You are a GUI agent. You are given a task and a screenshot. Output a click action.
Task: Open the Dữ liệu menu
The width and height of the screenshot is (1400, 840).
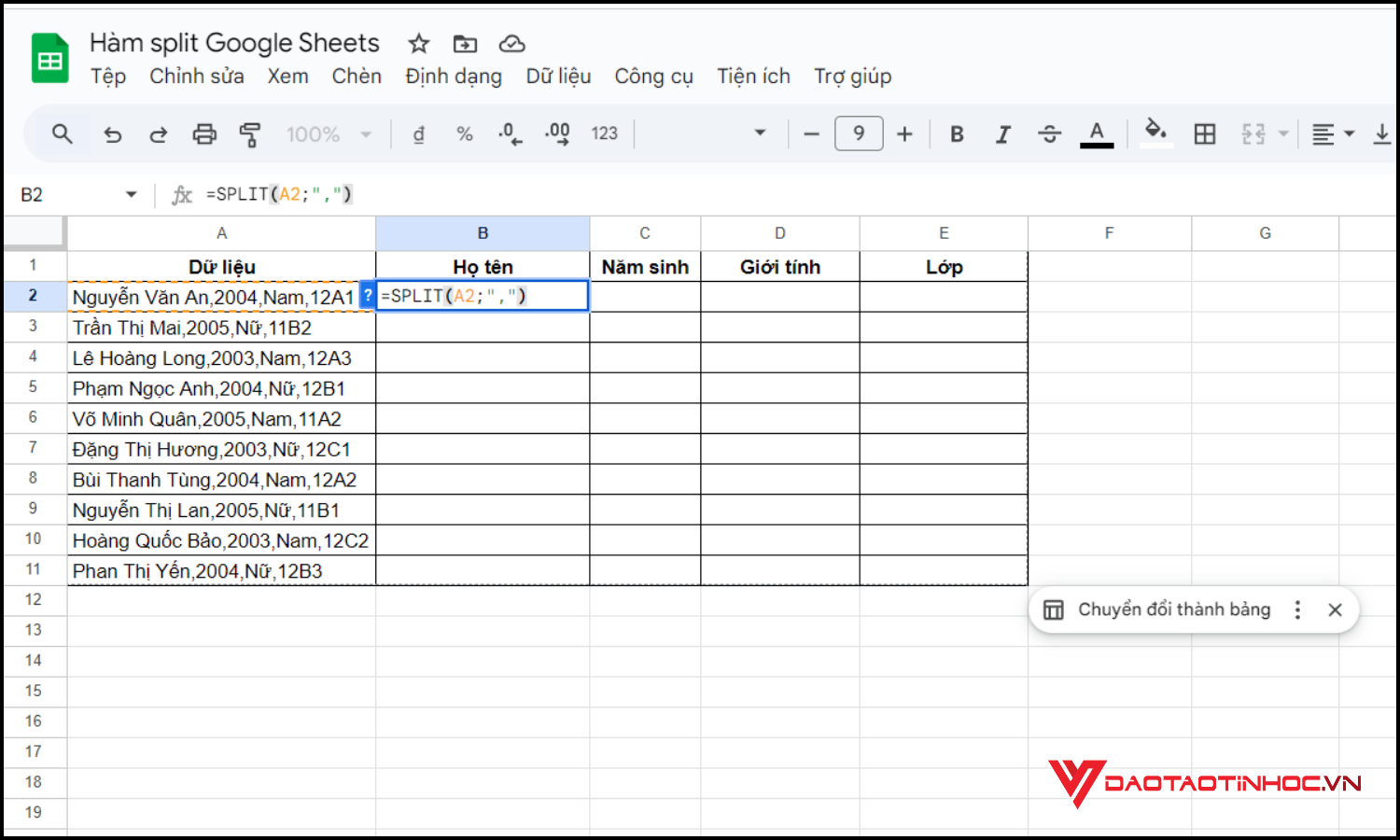pyautogui.click(x=558, y=77)
